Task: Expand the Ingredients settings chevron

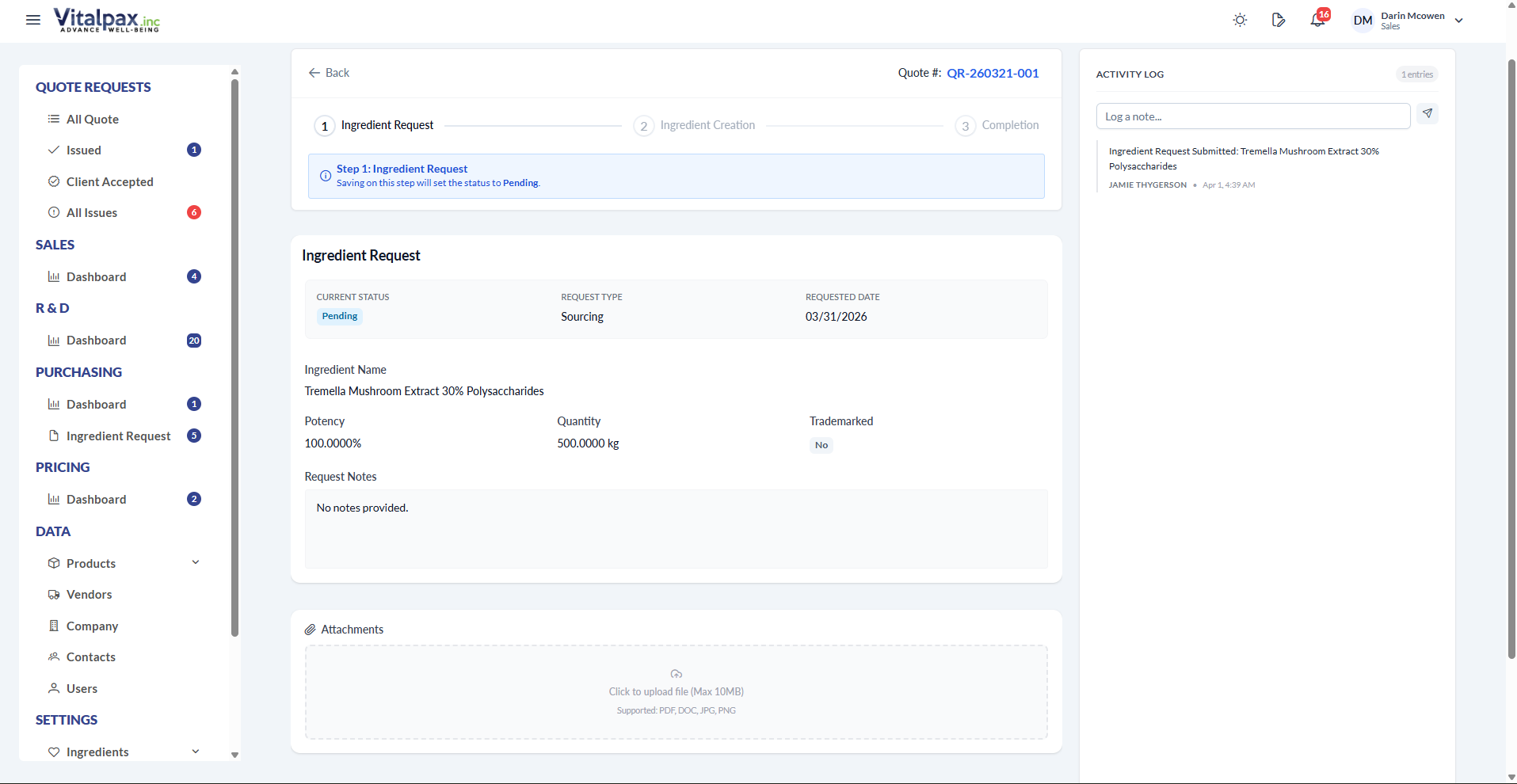Action: [196, 752]
